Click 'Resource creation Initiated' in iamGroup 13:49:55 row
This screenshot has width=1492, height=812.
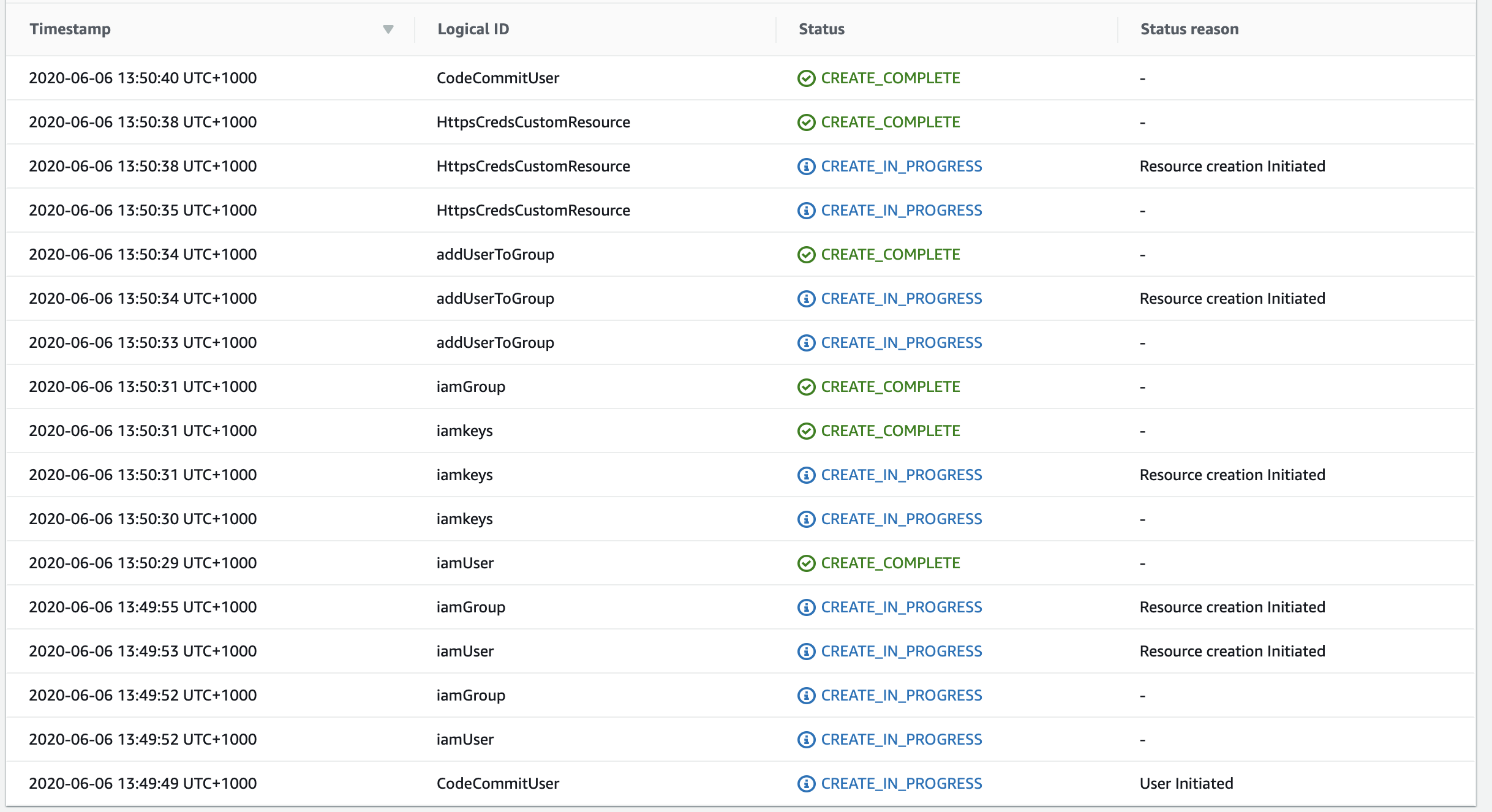click(x=1232, y=607)
